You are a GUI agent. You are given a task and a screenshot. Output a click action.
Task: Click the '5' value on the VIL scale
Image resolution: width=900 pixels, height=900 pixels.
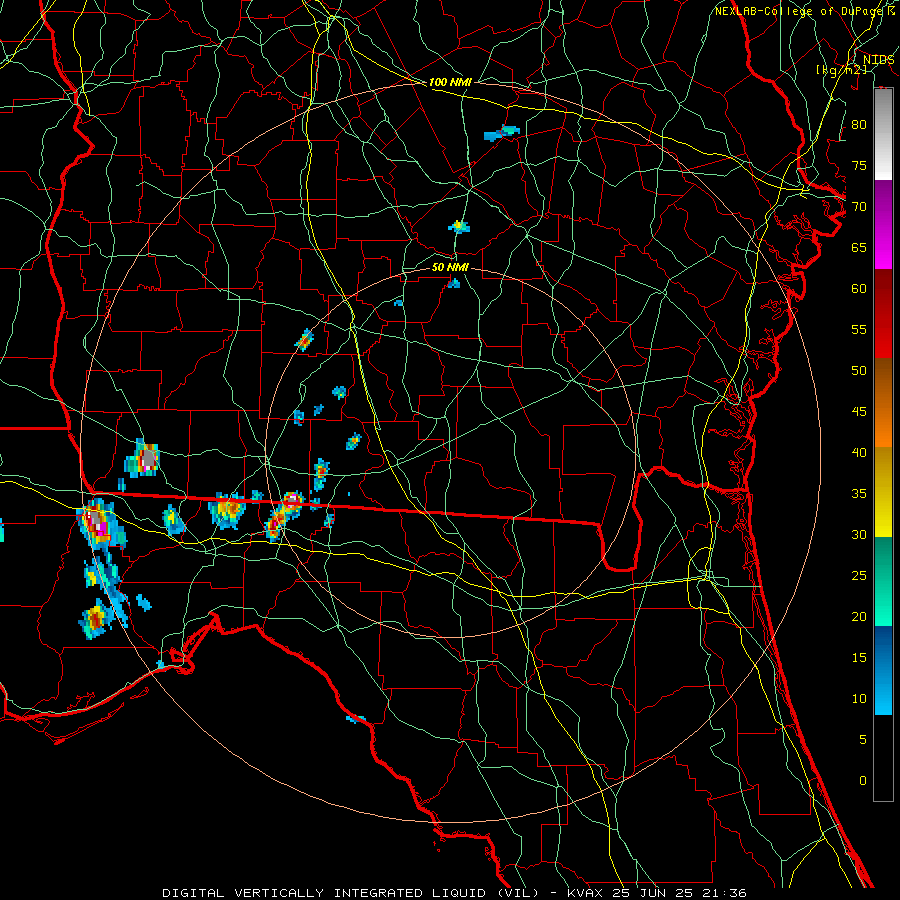863,740
